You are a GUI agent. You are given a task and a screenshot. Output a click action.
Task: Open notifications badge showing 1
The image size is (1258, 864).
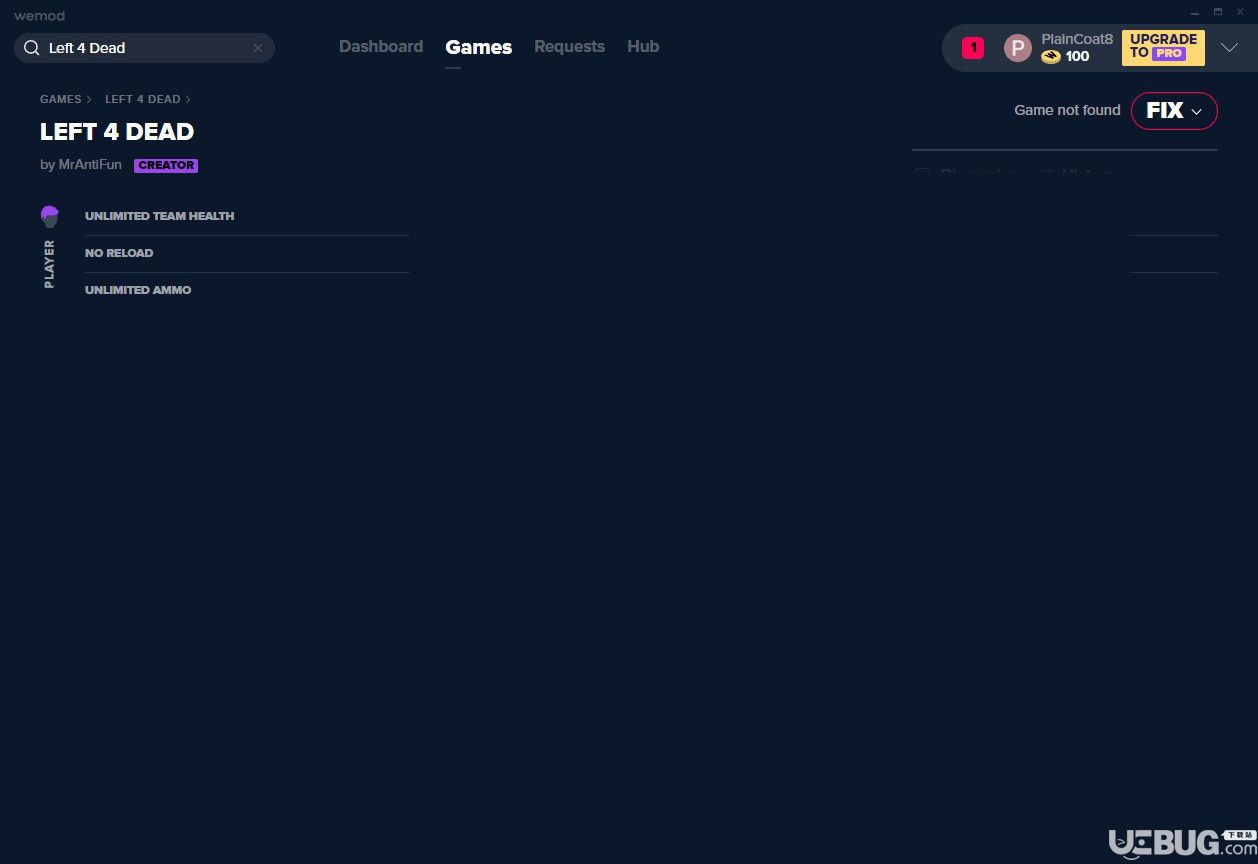click(973, 48)
